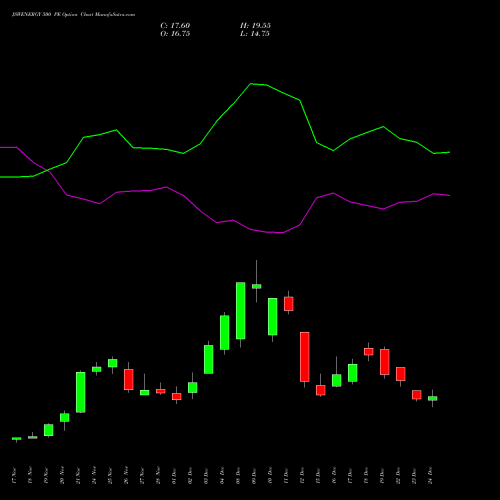Click the "10 Dec" date label
The height and width of the screenshot is (500, 500).
270,476
